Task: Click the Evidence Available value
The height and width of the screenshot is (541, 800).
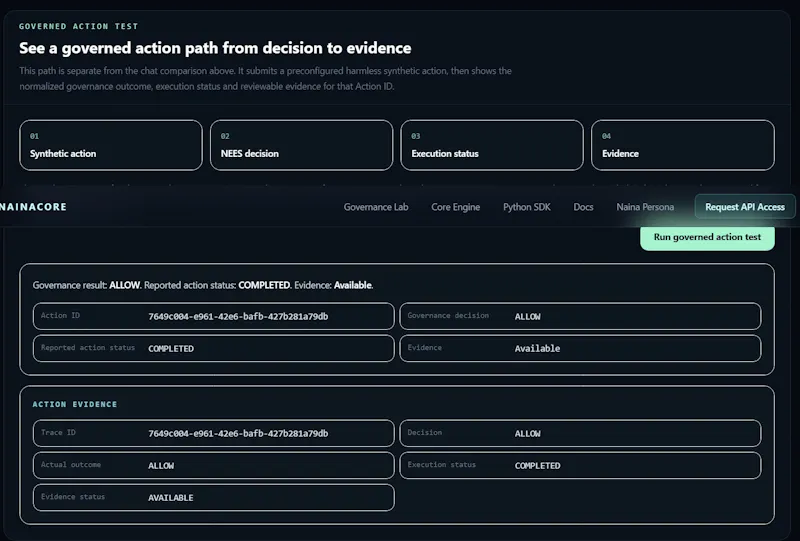Action: coord(537,348)
